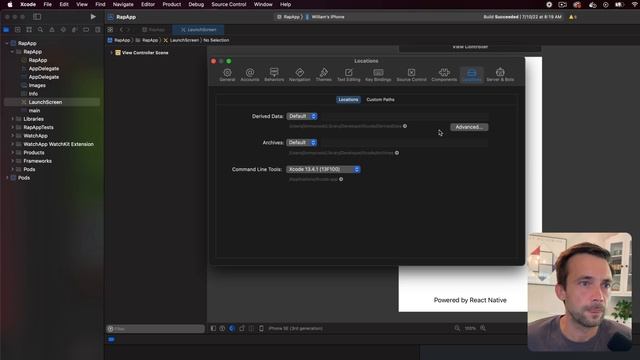Viewport: 640px width, 360px height.
Task: Click iPhone SE (3rd generation) device selector
Action: pyautogui.click(x=295, y=328)
